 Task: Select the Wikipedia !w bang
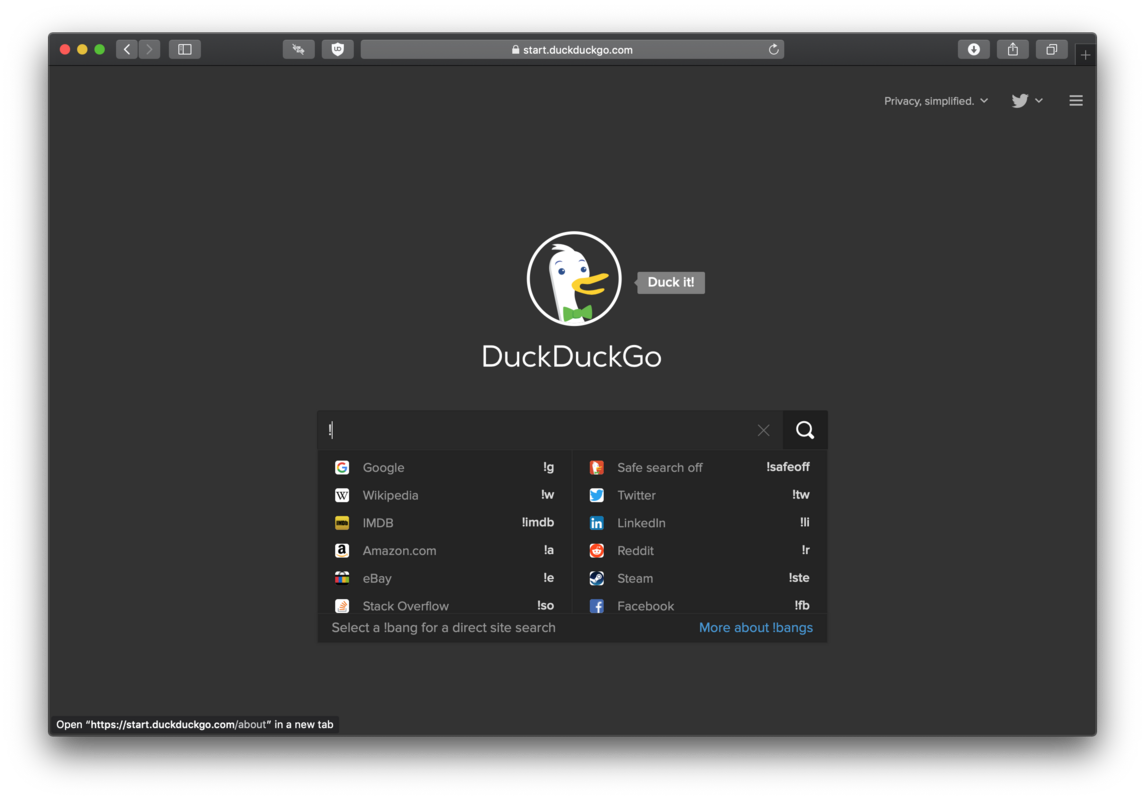(x=445, y=495)
